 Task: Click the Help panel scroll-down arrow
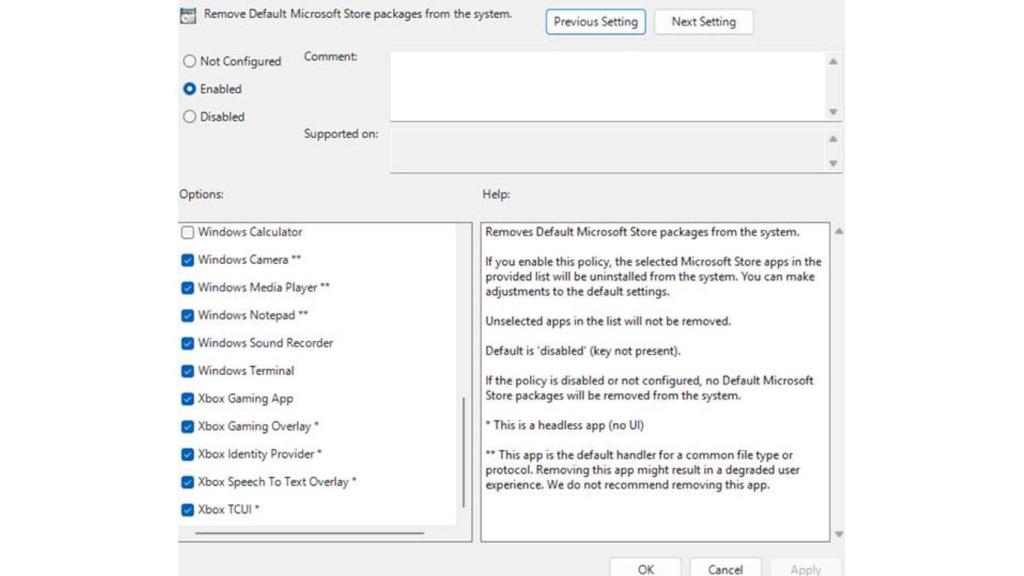[839, 533]
